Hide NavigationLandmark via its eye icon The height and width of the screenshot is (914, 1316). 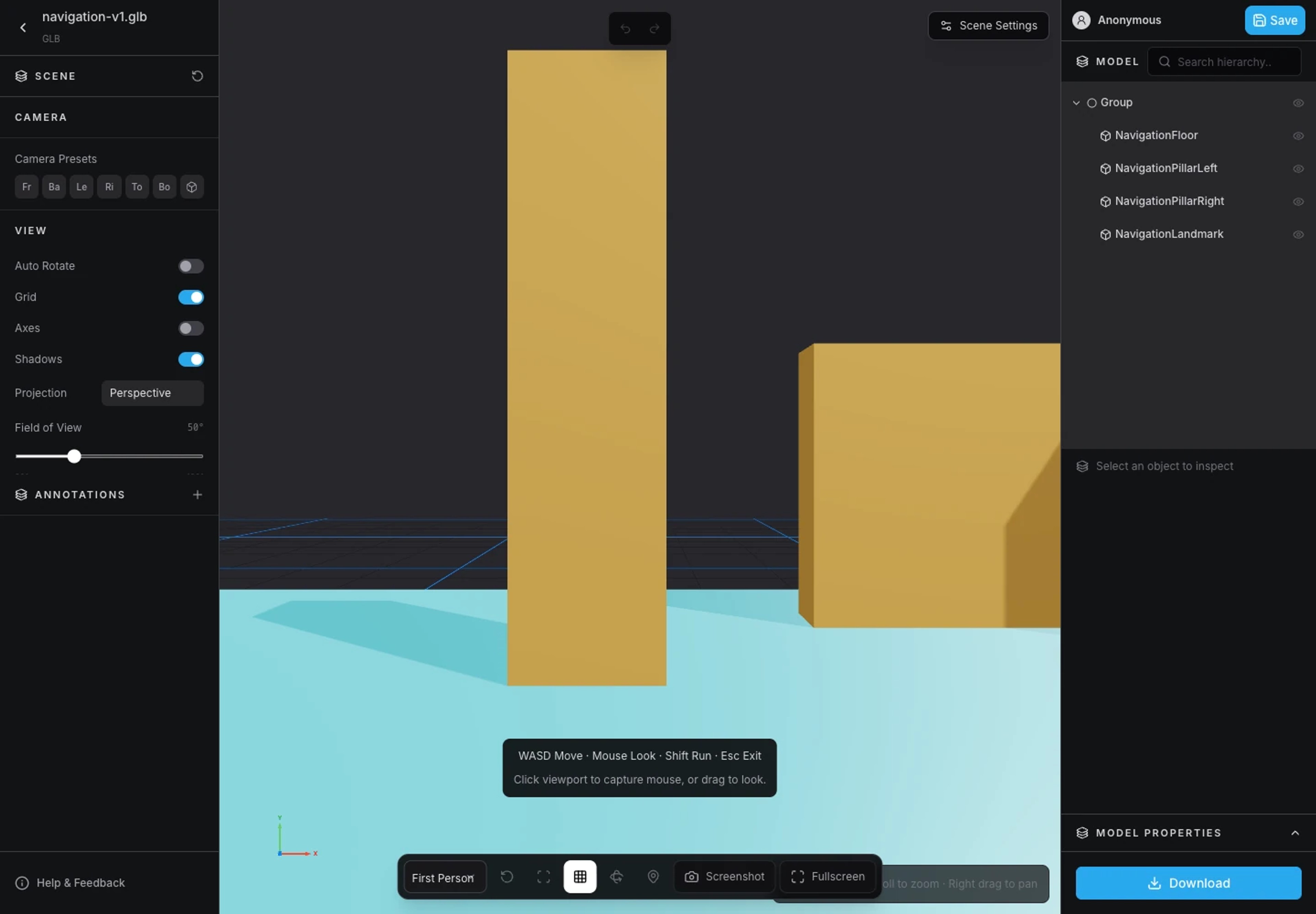pyautogui.click(x=1298, y=234)
